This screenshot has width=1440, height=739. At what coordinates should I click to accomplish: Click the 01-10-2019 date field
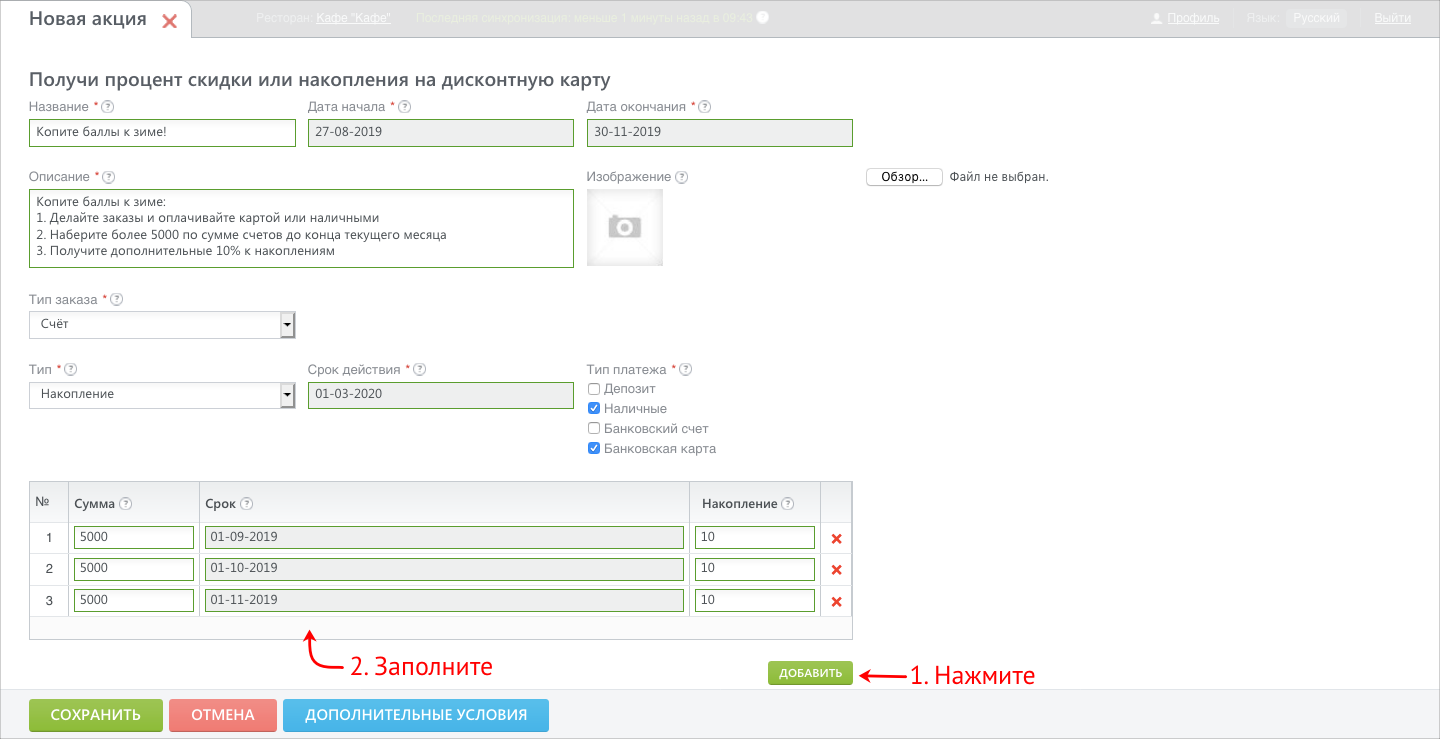444,569
